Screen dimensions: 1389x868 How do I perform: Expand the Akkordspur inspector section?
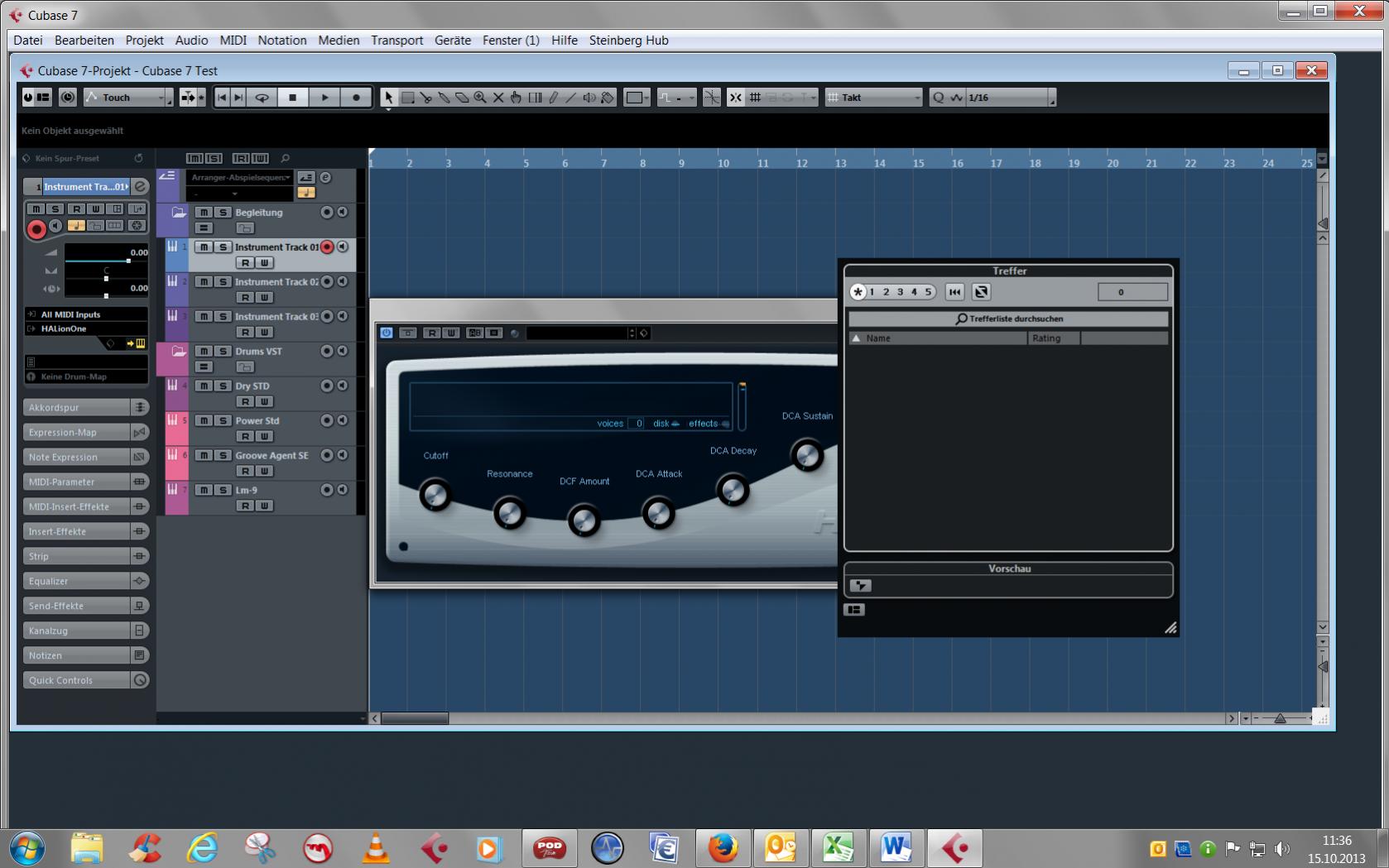85,407
